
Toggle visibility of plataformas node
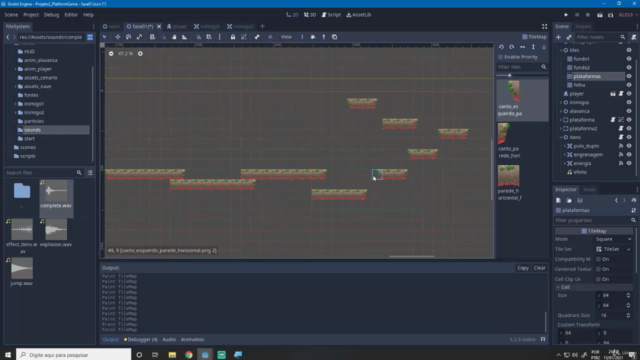(x=629, y=76)
